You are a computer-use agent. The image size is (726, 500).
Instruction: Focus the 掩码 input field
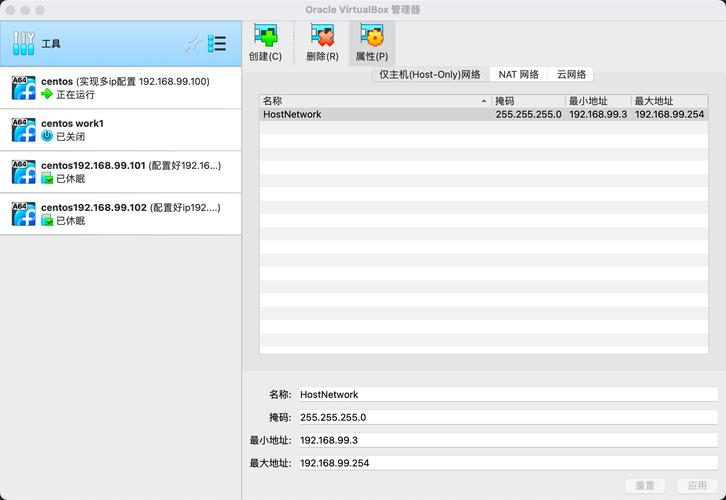tap(508, 417)
